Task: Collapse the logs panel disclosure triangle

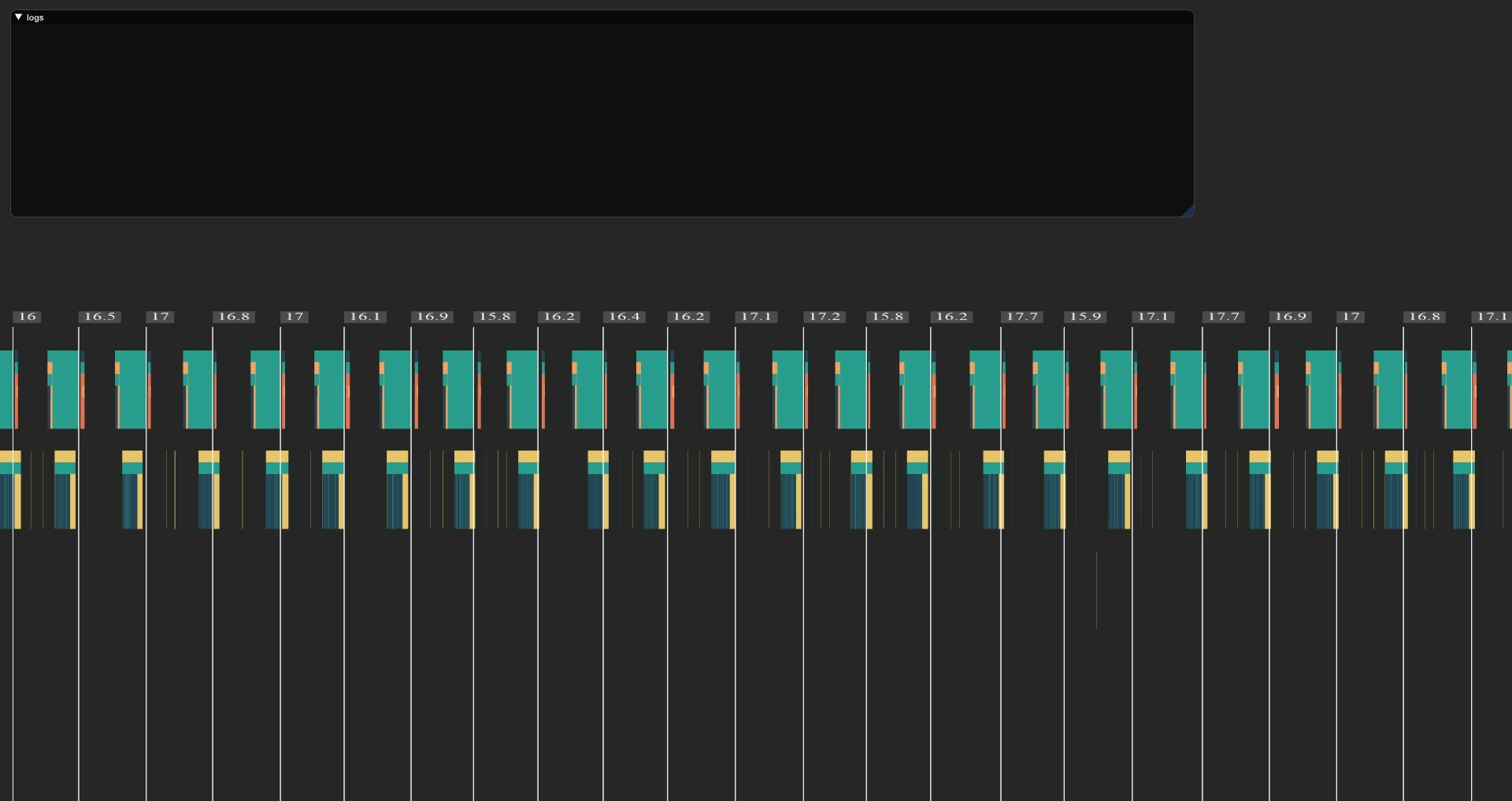Action: tap(19, 17)
